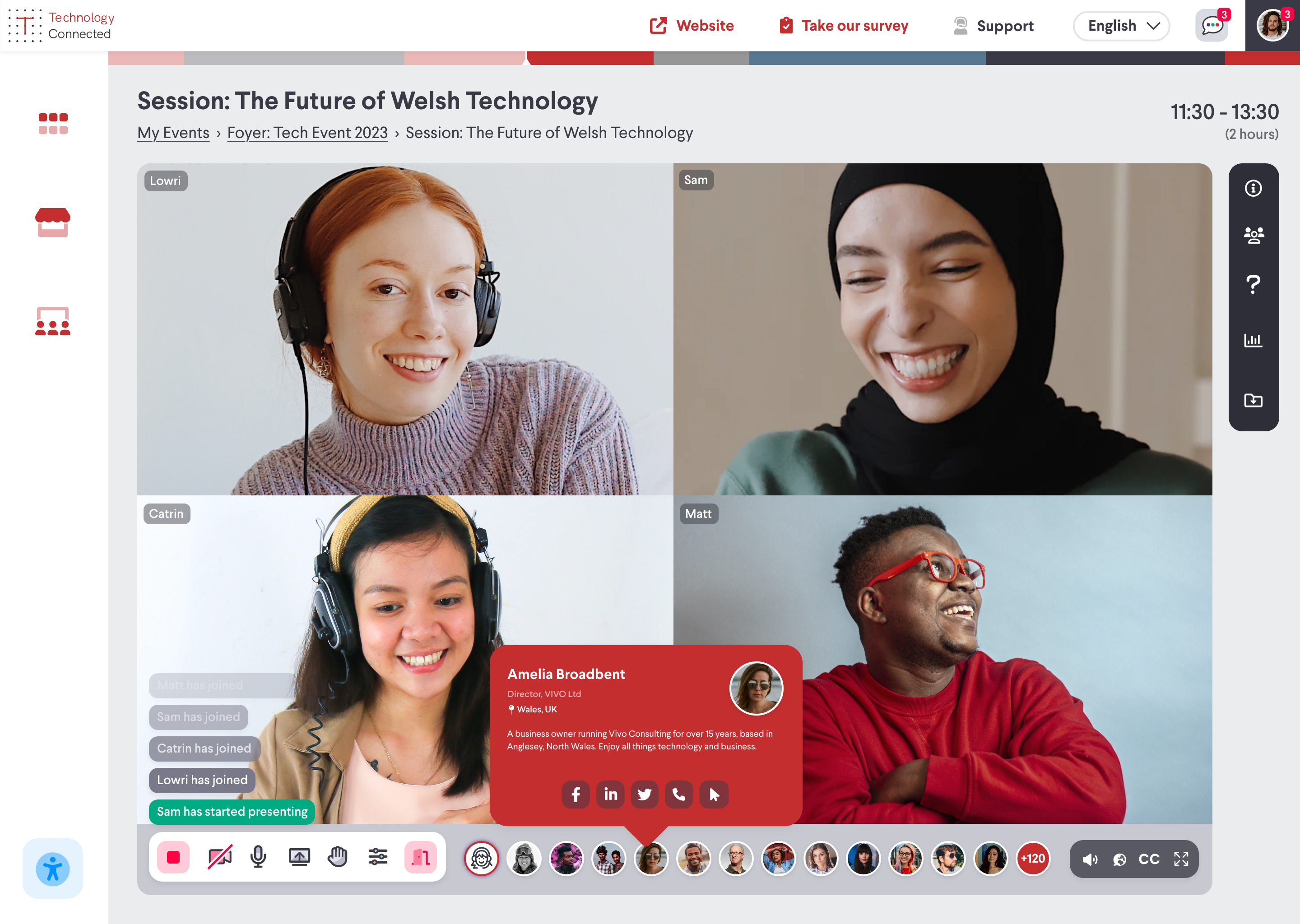
Task: Turn the disabled camera back on
Action: tap(220, 857)
